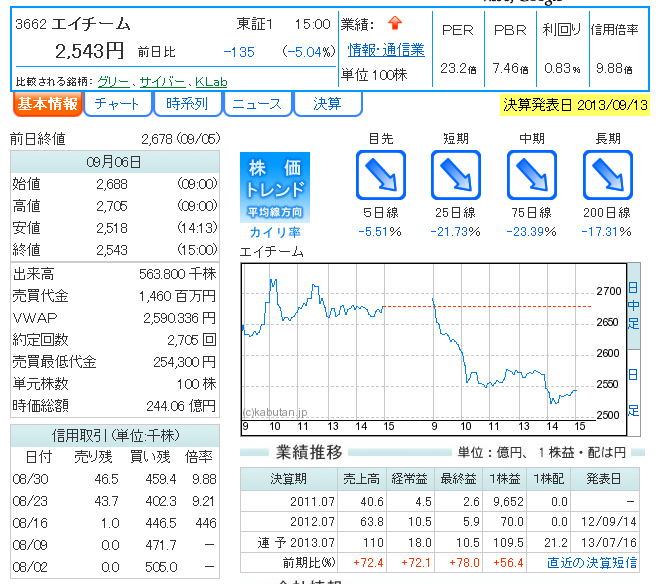
Task: Open the 時系列 tab
Action: (x=187, y=104)
